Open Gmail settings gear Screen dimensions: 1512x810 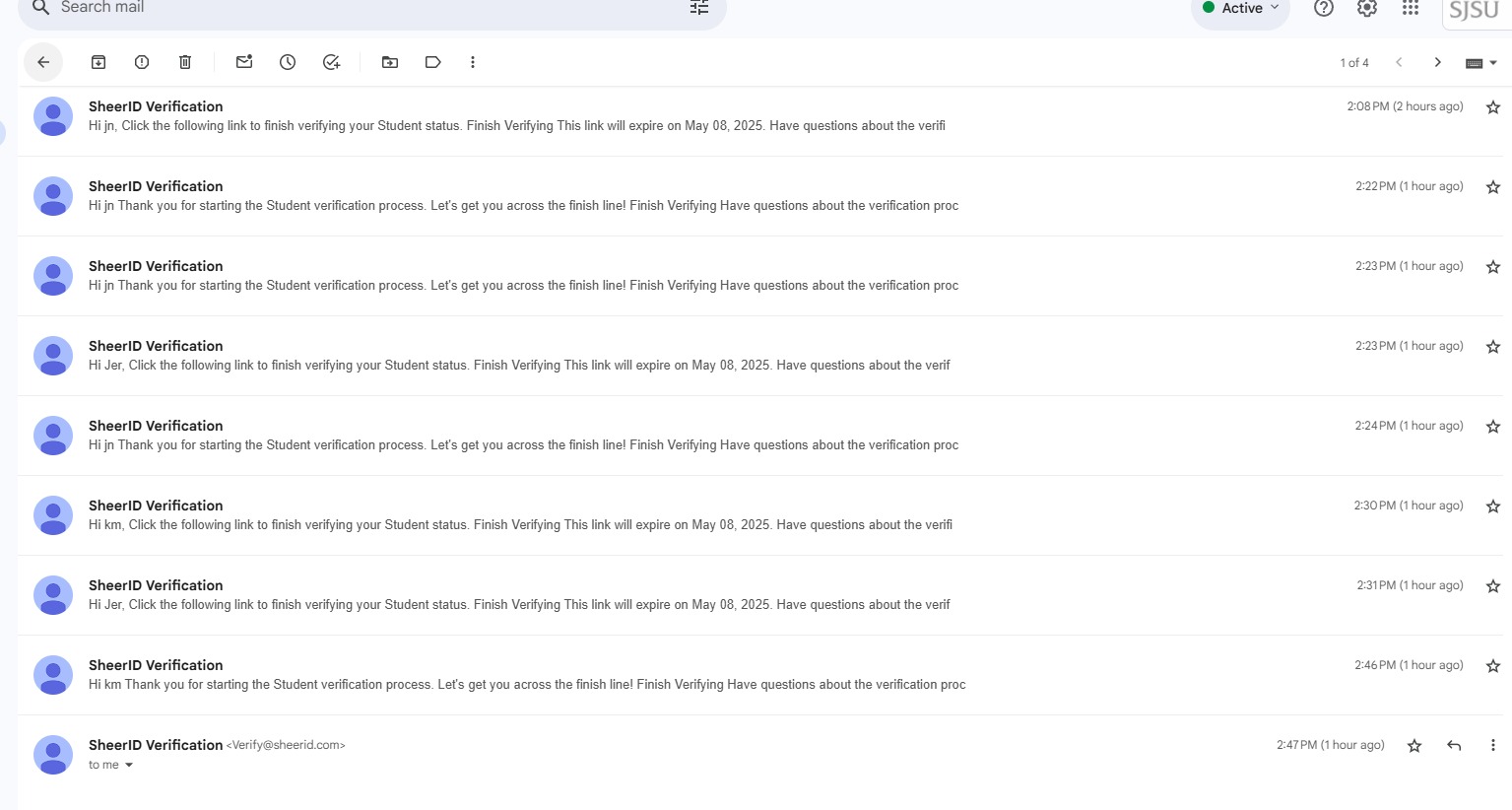click(x=1367, y=8)
